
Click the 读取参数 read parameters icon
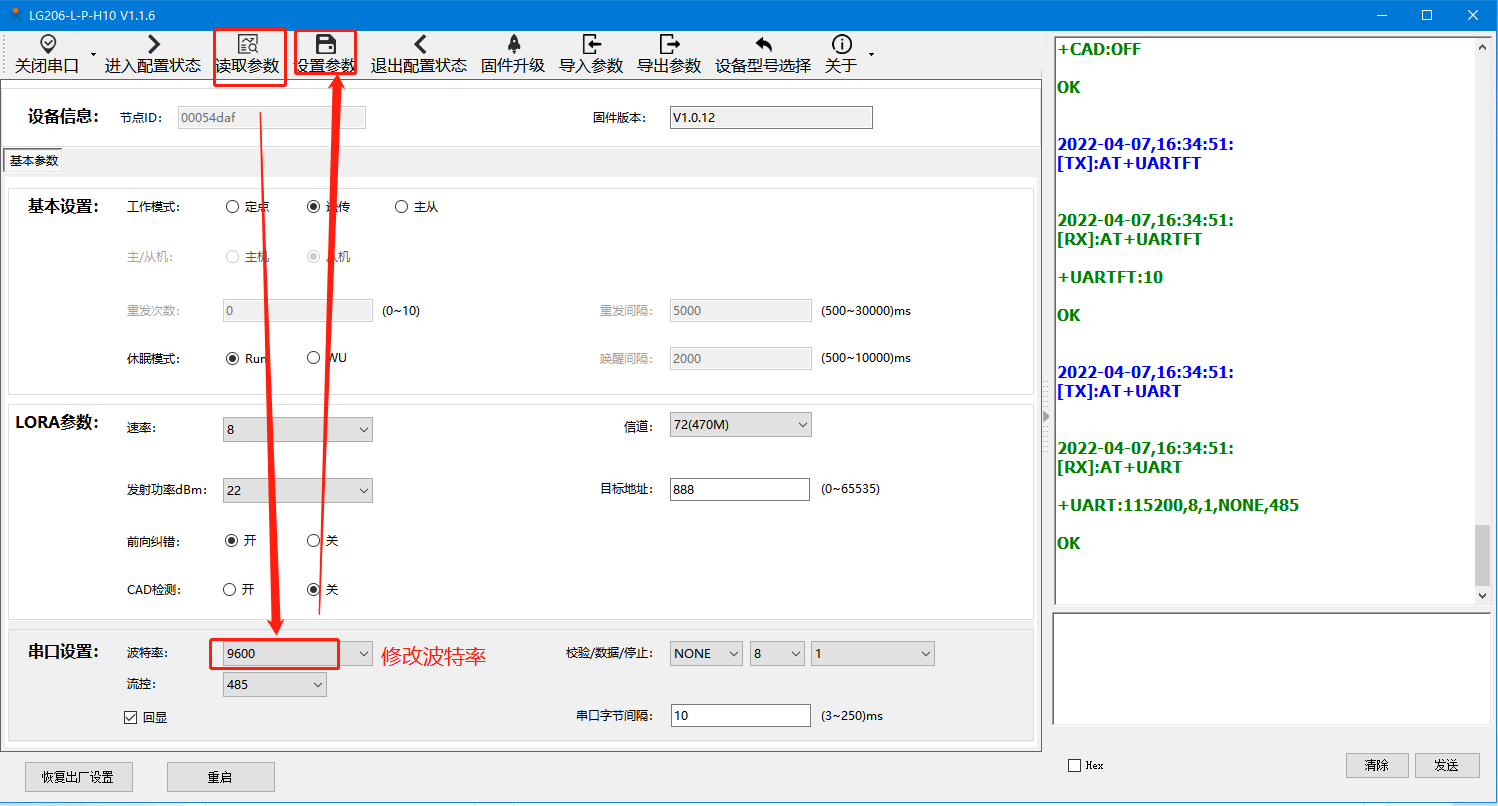pyautogui.click(x=247, y=45)
